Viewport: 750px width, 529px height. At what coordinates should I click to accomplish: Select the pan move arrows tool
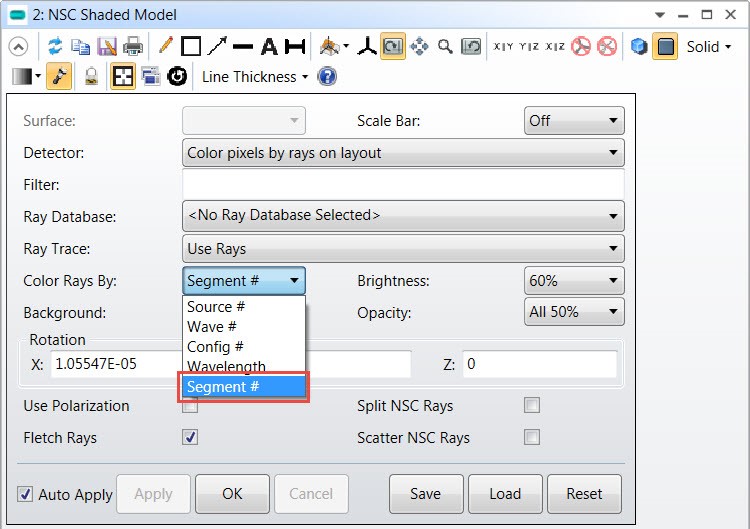[419, 46]
